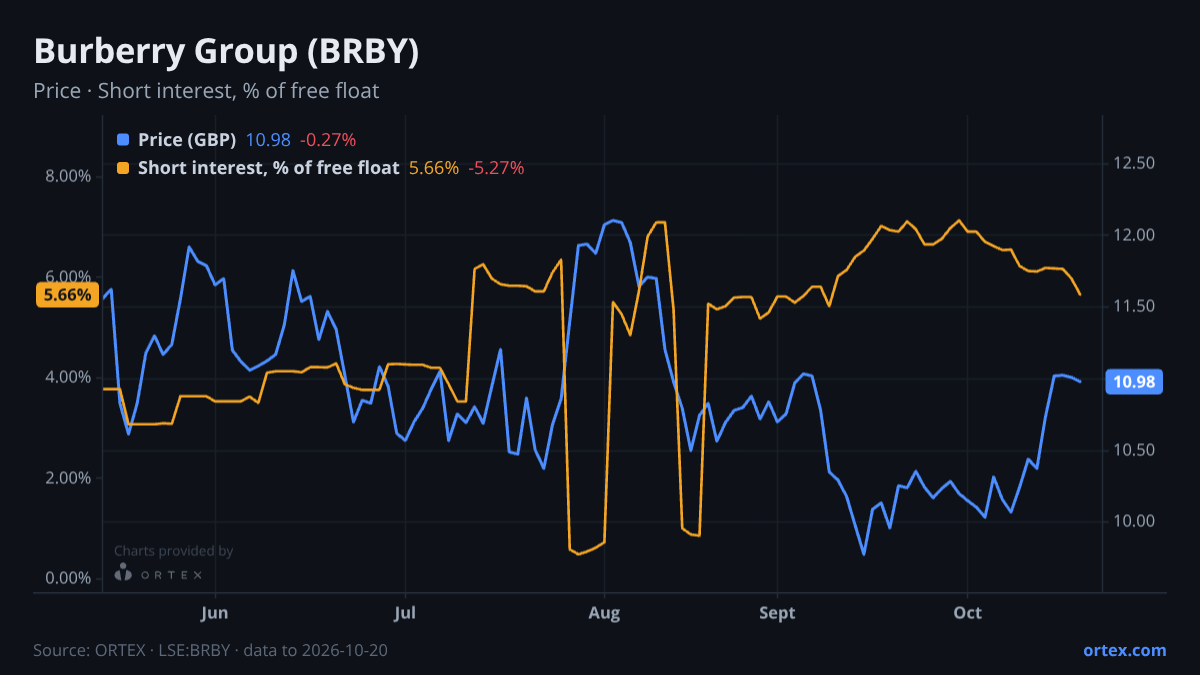1200x675 pixels.
Task: Click the 4.00% left axis label
Action: (68, 377)
